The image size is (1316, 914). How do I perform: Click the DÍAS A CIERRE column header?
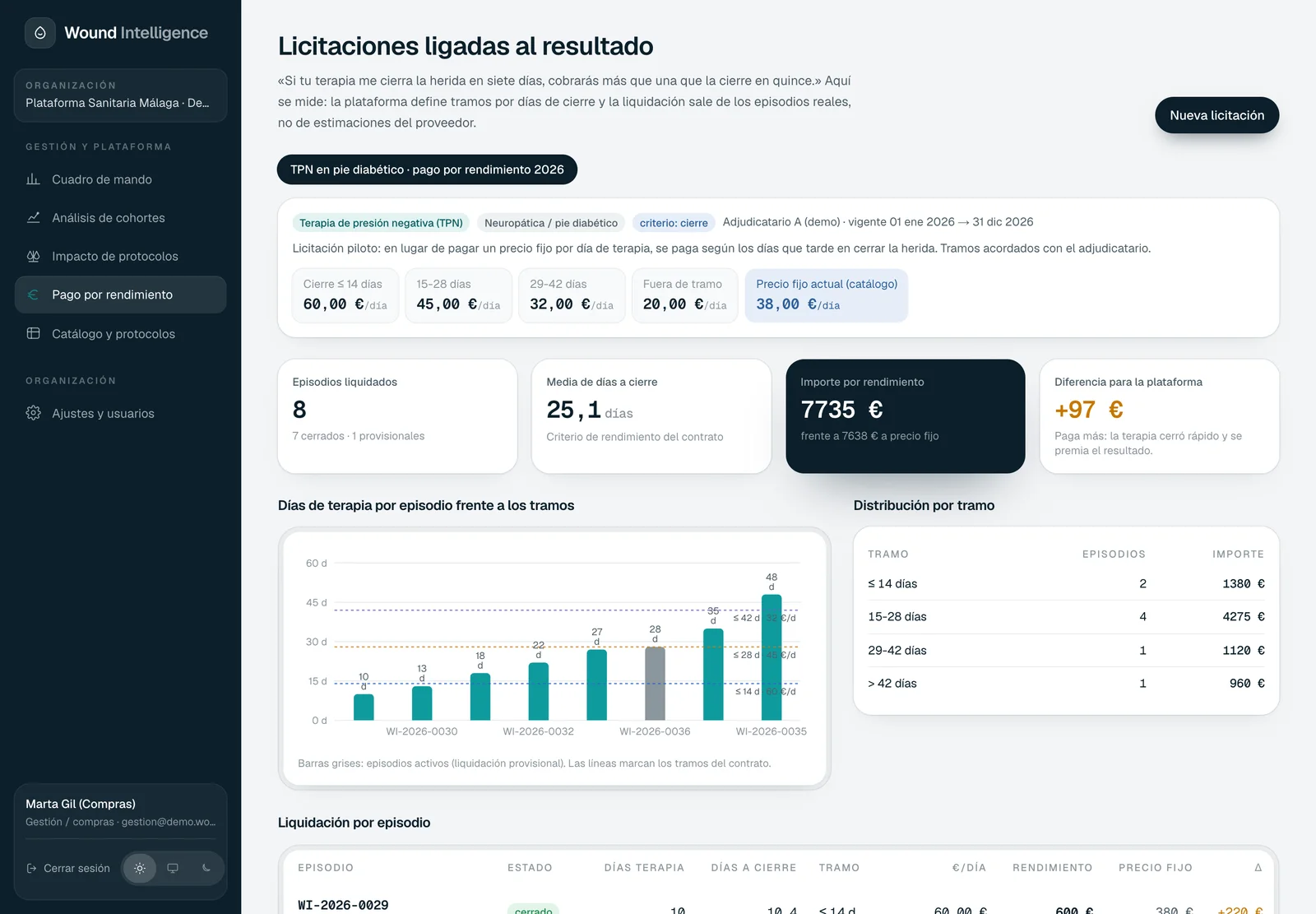(x=753, y=868)
